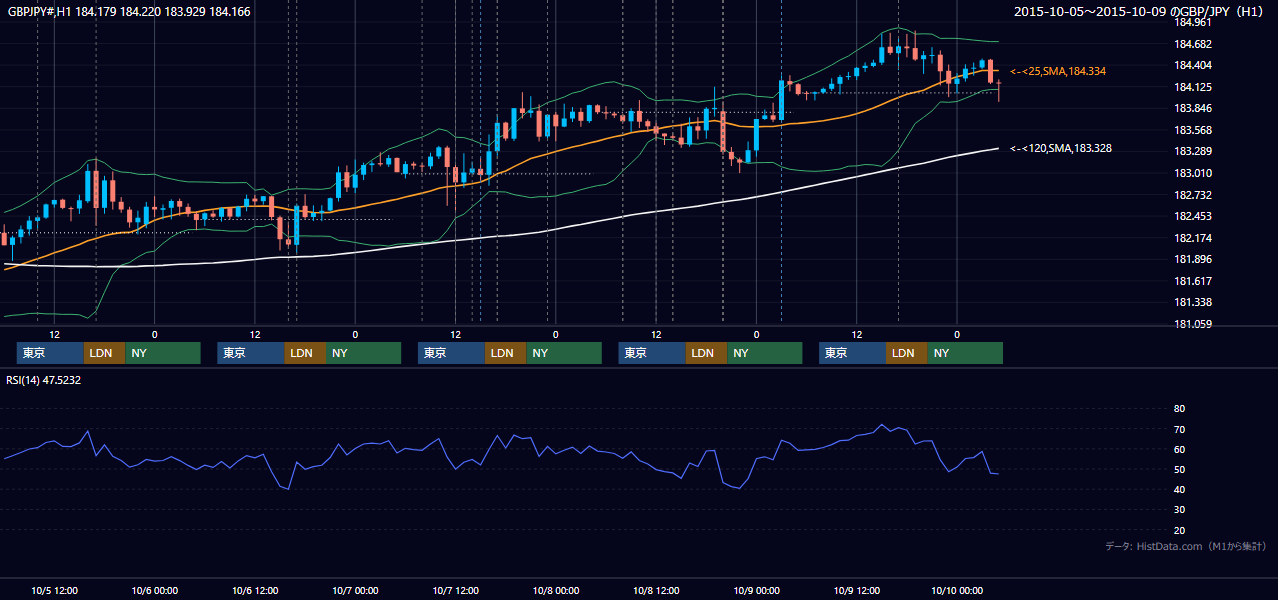Click the 10/5 12:00 time label
1278x600 pixels.
pyautogui.click(x=55, y=590)
